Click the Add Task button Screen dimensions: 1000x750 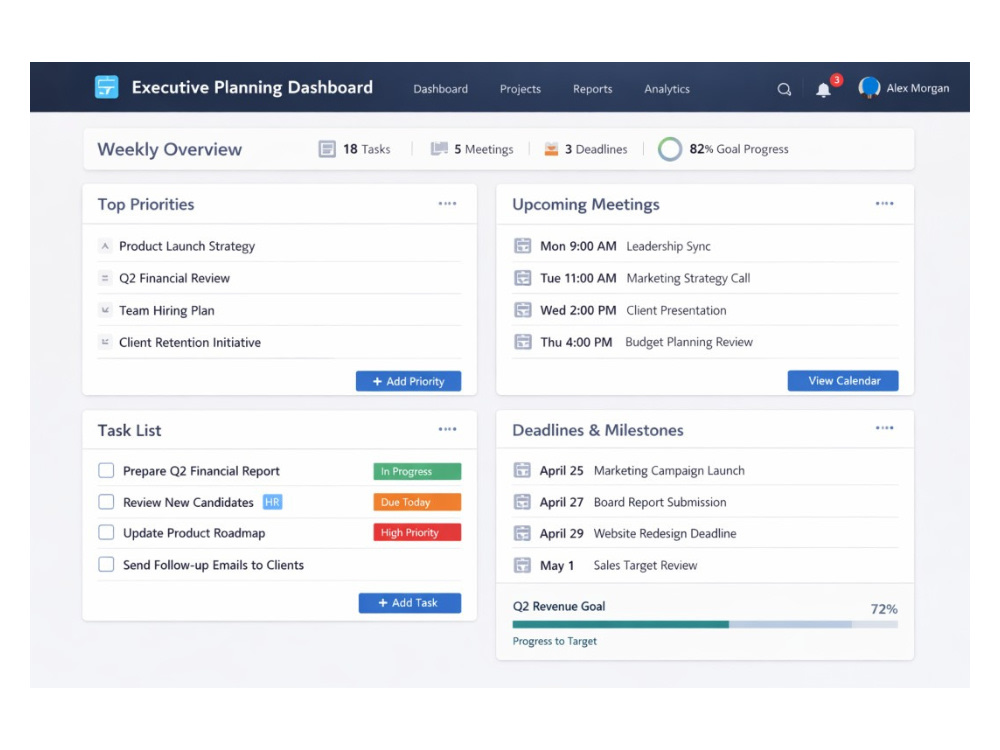pos(409,603)
